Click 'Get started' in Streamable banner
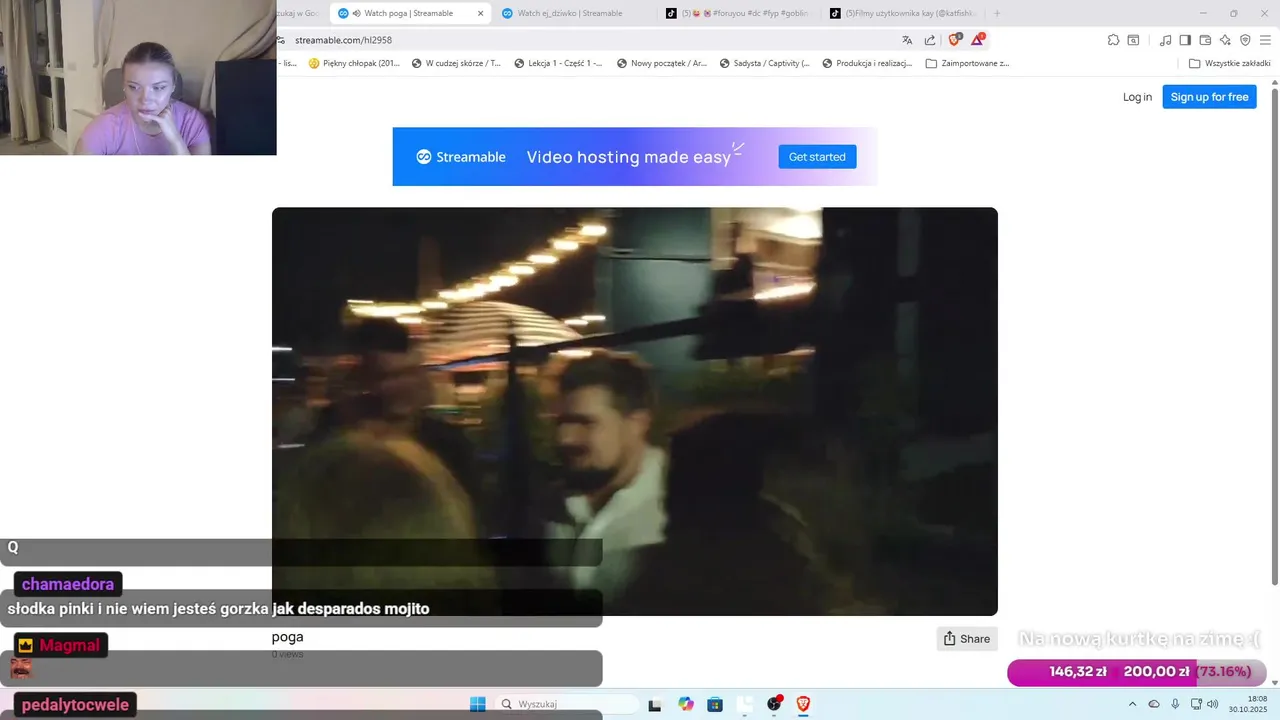 (817, 157)
